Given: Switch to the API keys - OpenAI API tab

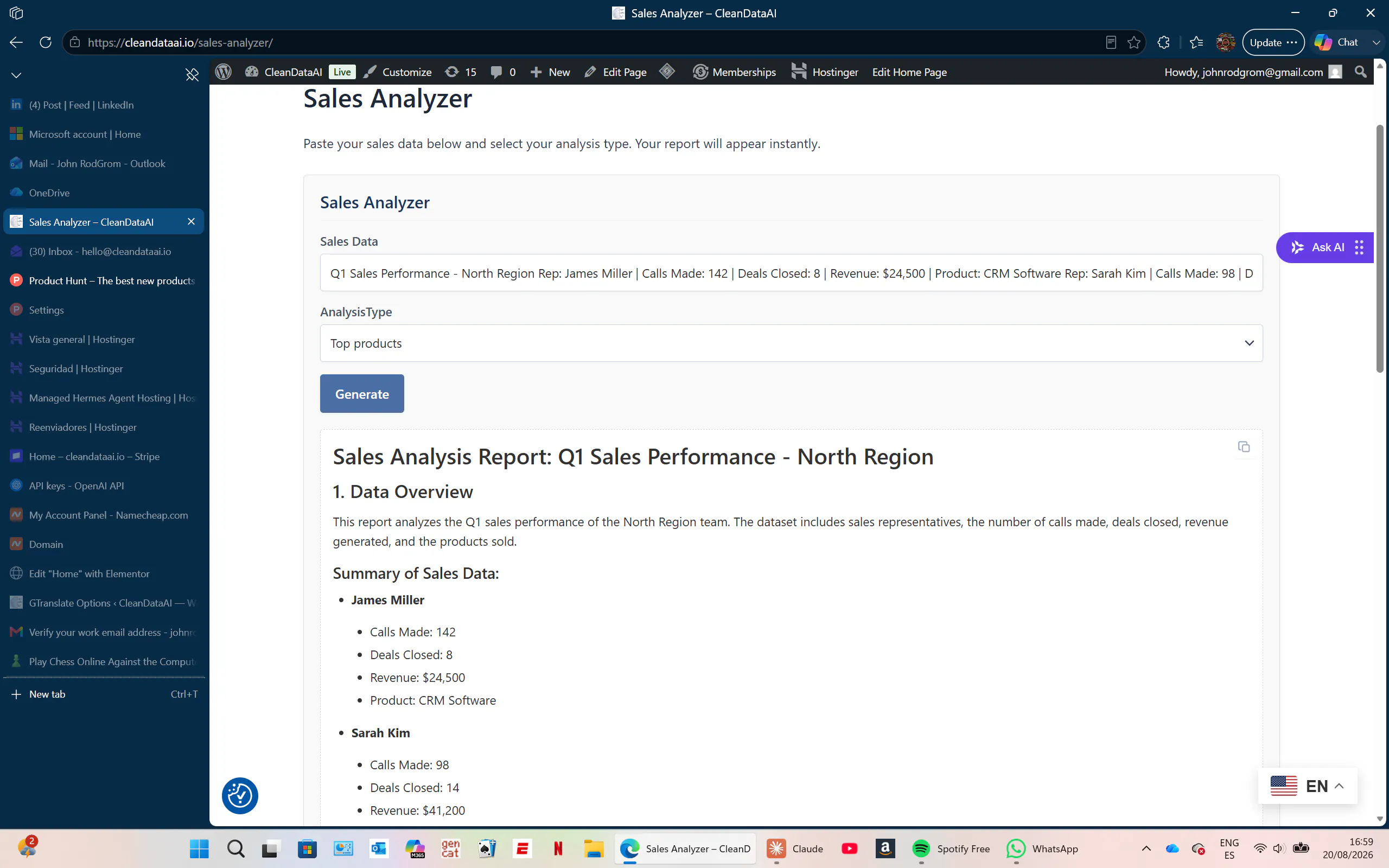Looking at the screenshot, I should pos(103,486).
